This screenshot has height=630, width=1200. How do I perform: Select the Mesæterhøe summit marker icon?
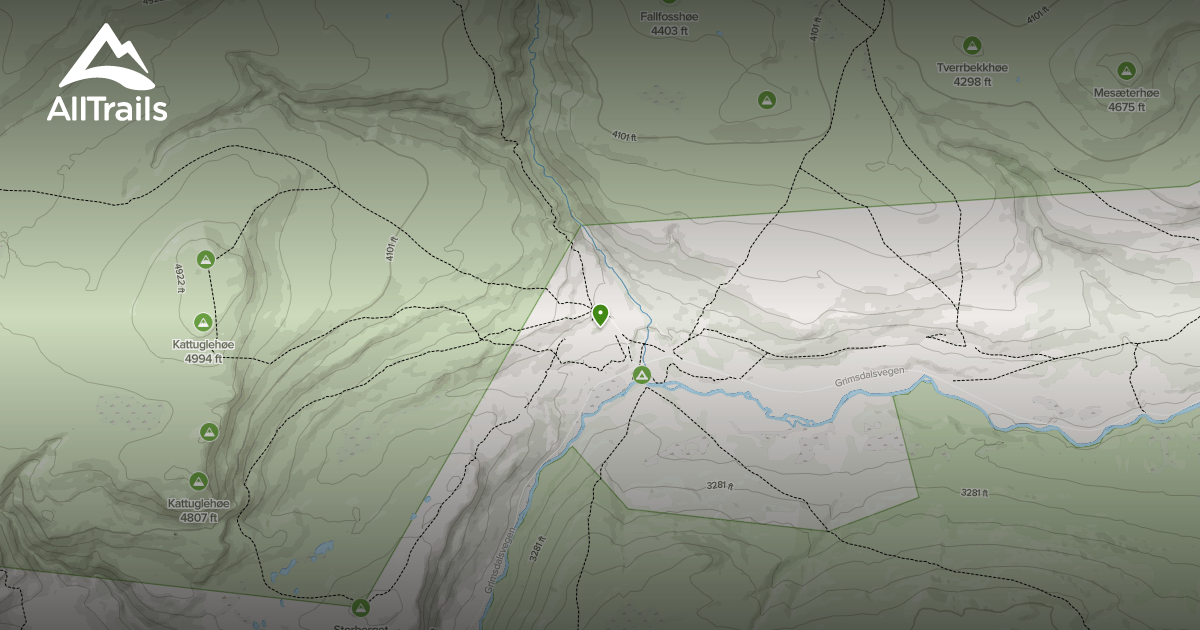[x=1126, y=70]
